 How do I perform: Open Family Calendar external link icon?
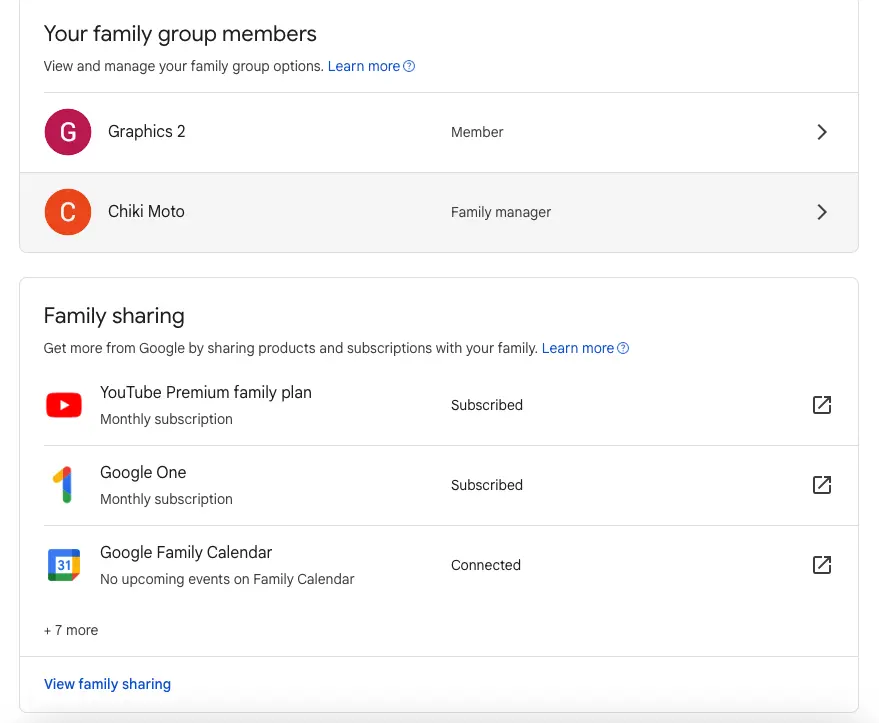822,565
